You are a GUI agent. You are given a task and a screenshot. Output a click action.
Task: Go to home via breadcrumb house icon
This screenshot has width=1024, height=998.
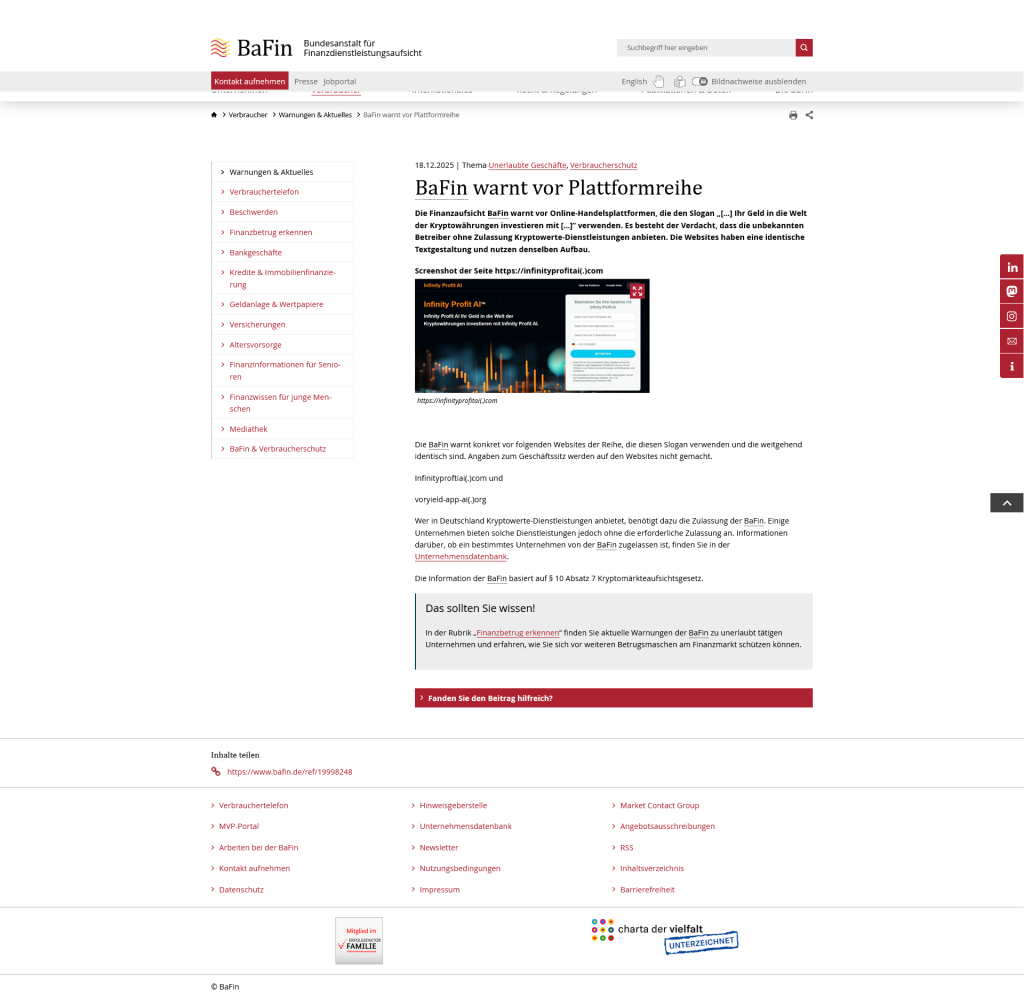[214, 115]
